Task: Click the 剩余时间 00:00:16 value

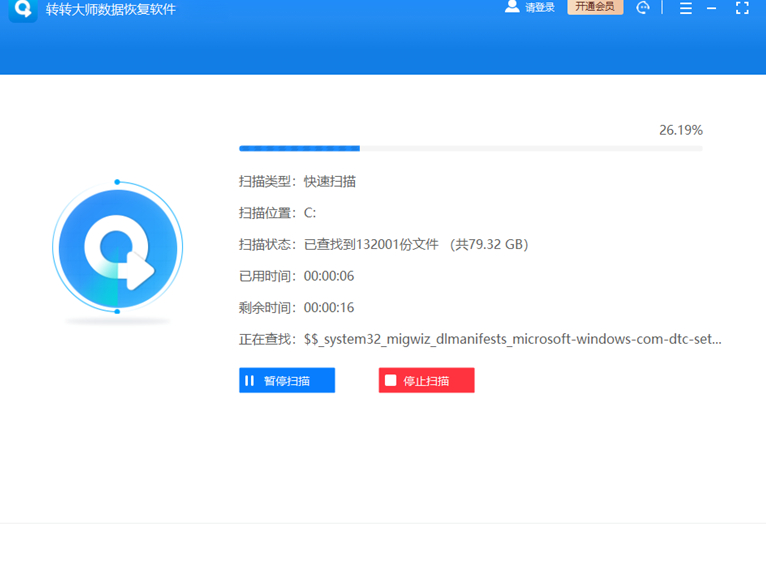Action: coord(329,307)
